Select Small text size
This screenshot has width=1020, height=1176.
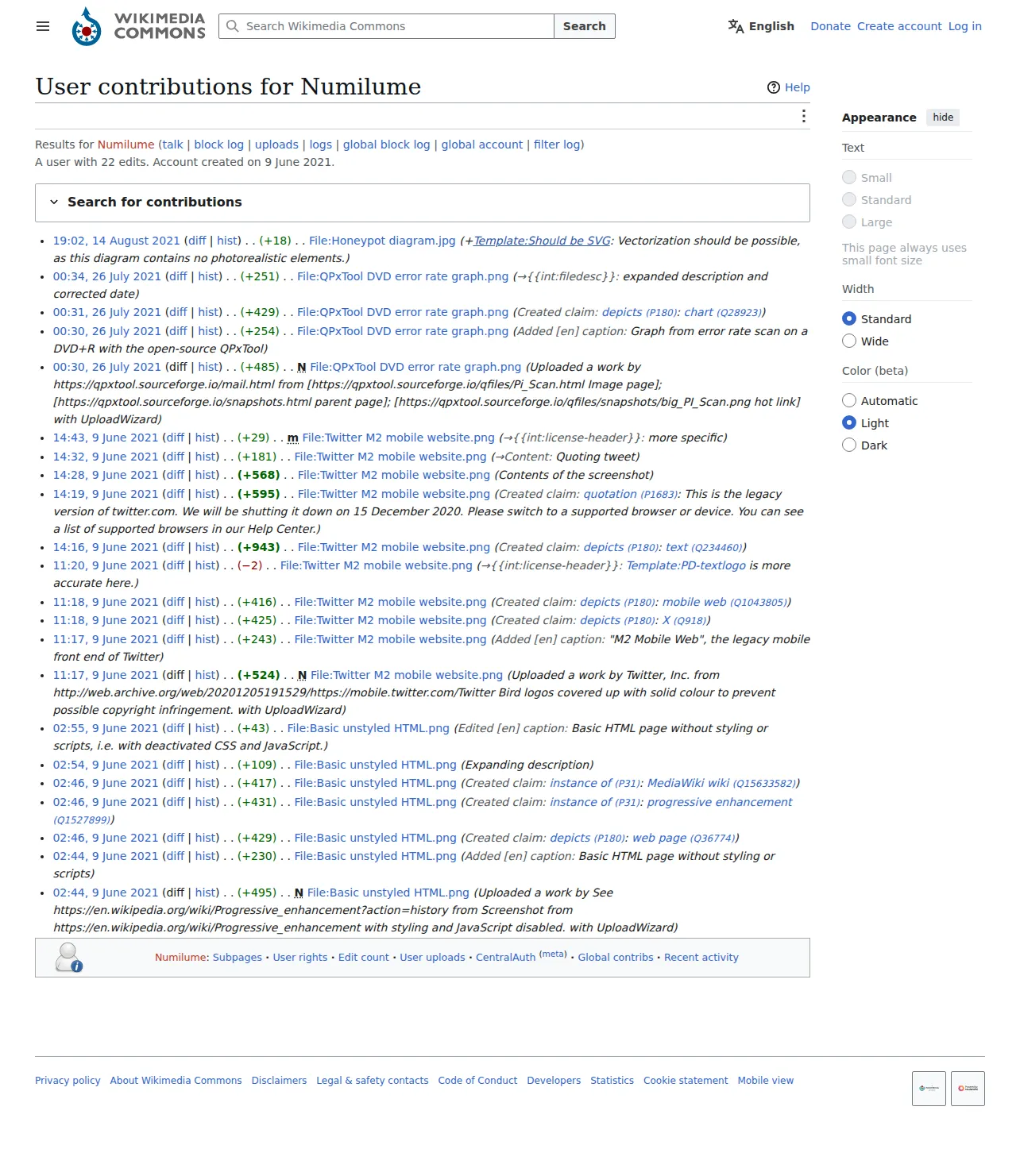(849, 177)
